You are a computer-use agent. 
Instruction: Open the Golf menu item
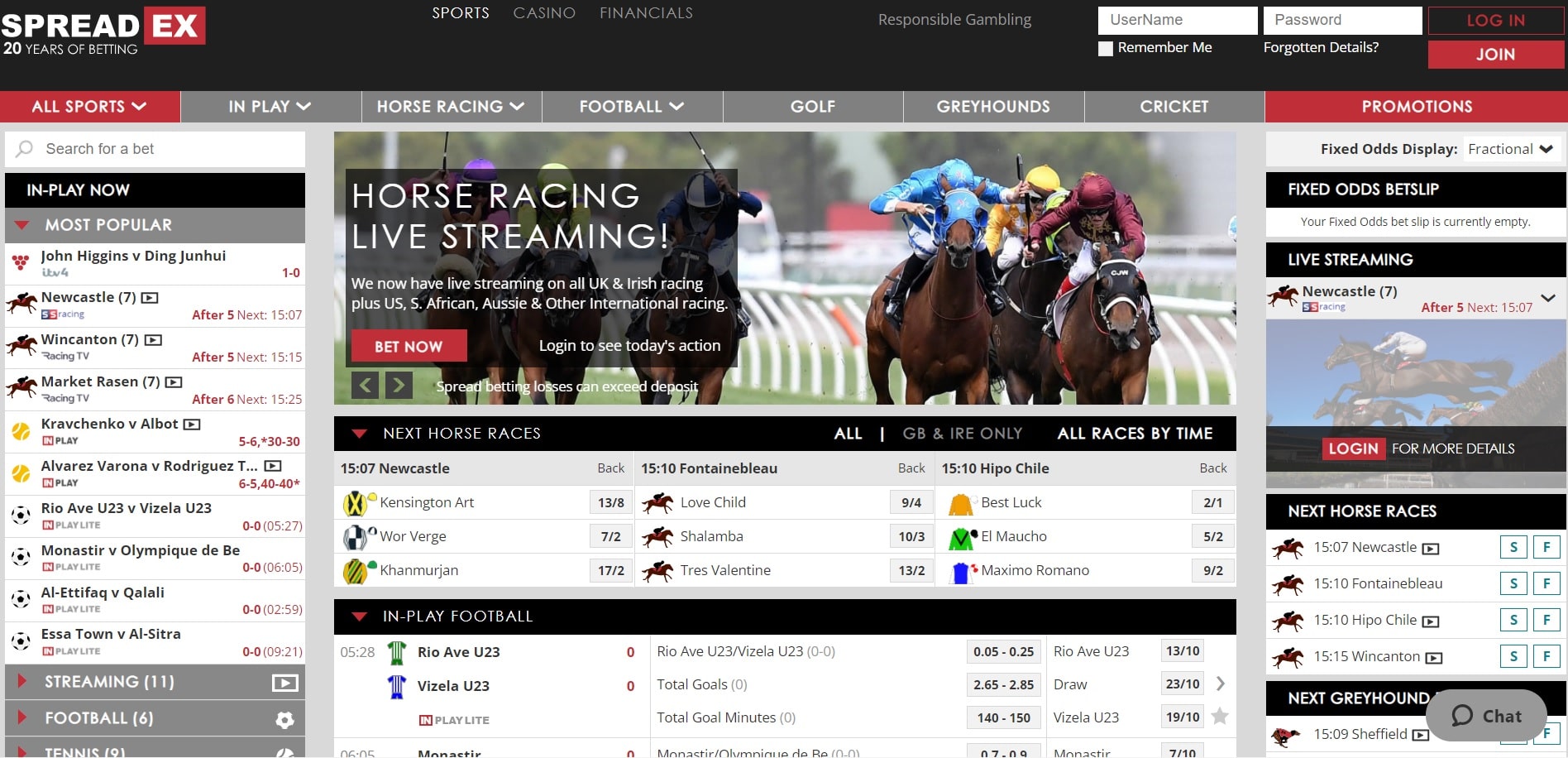[x=813, y=107]
